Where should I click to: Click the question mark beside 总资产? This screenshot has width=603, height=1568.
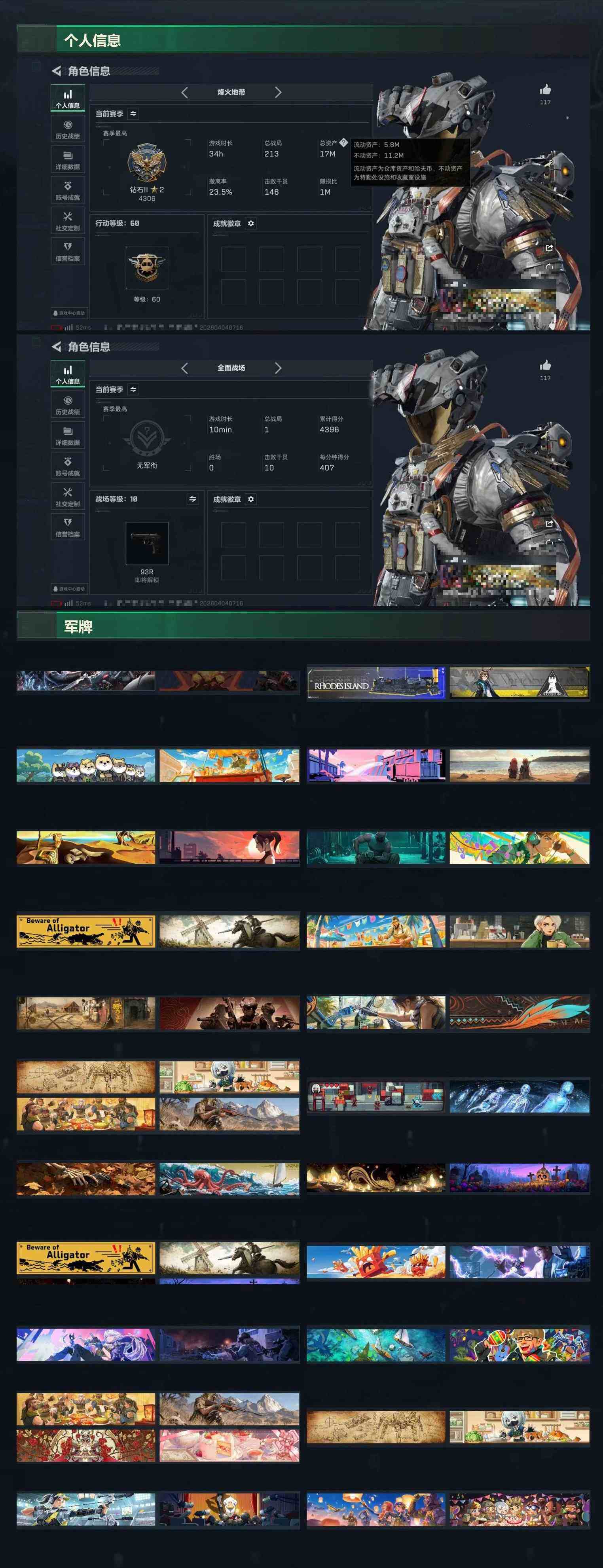(x=343, y=142)
